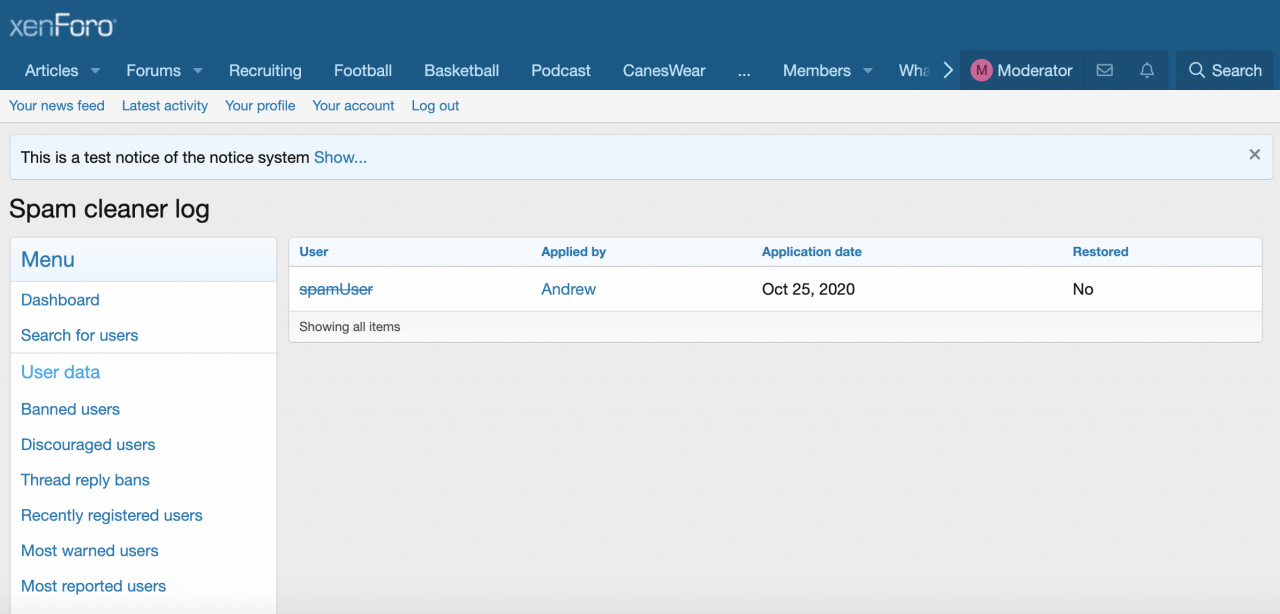The width and height of the screenshot is (1280, 614).
Task: Click the Spam cleaner log page title
Action: (x=109, y=209)
